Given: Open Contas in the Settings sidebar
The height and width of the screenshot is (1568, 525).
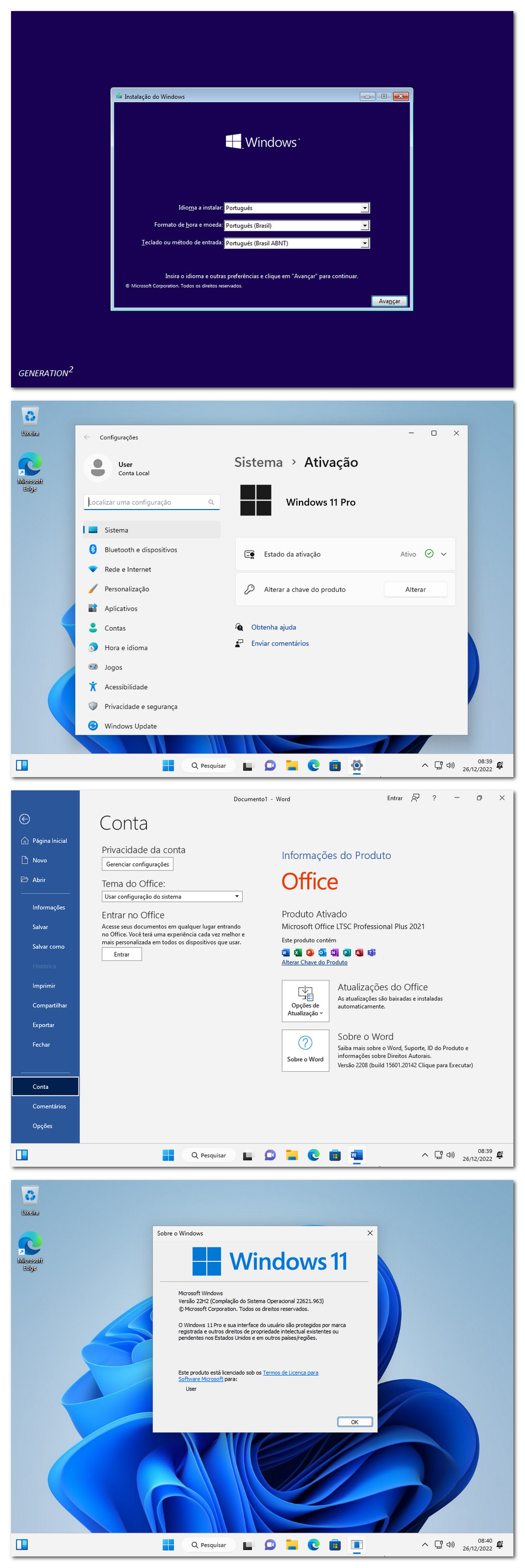Looking at the screenshot, I should tap(151, 628).
